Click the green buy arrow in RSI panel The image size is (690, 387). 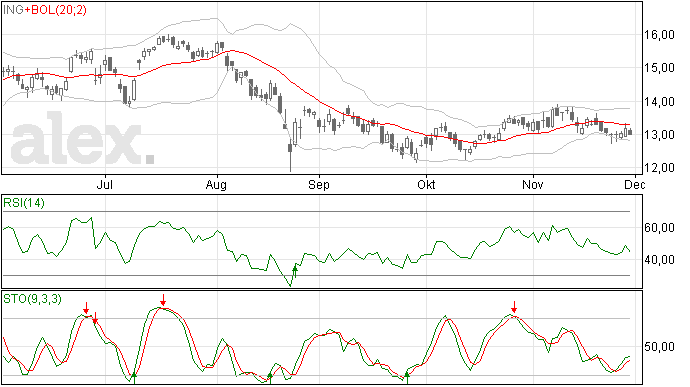295,271
